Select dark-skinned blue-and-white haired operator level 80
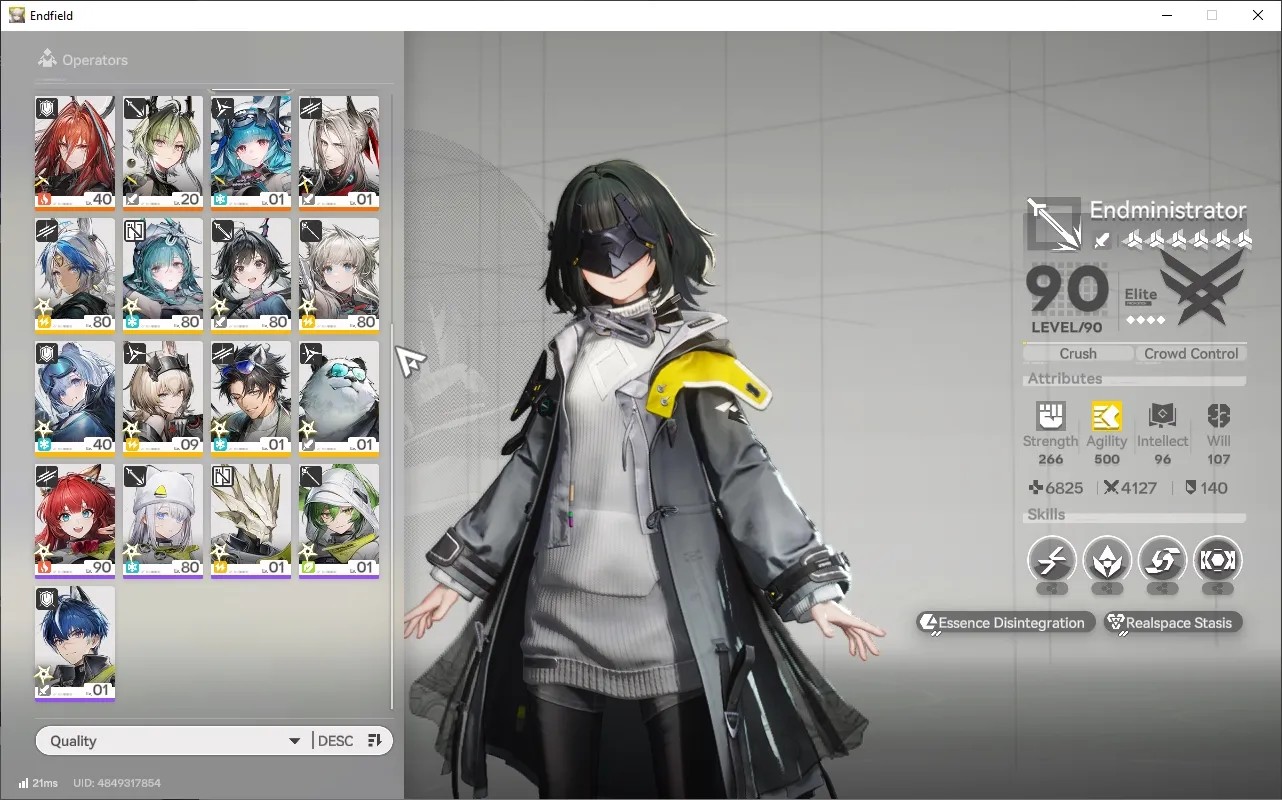The width and height of the screenshot is (1282, 800). [75, 275]
